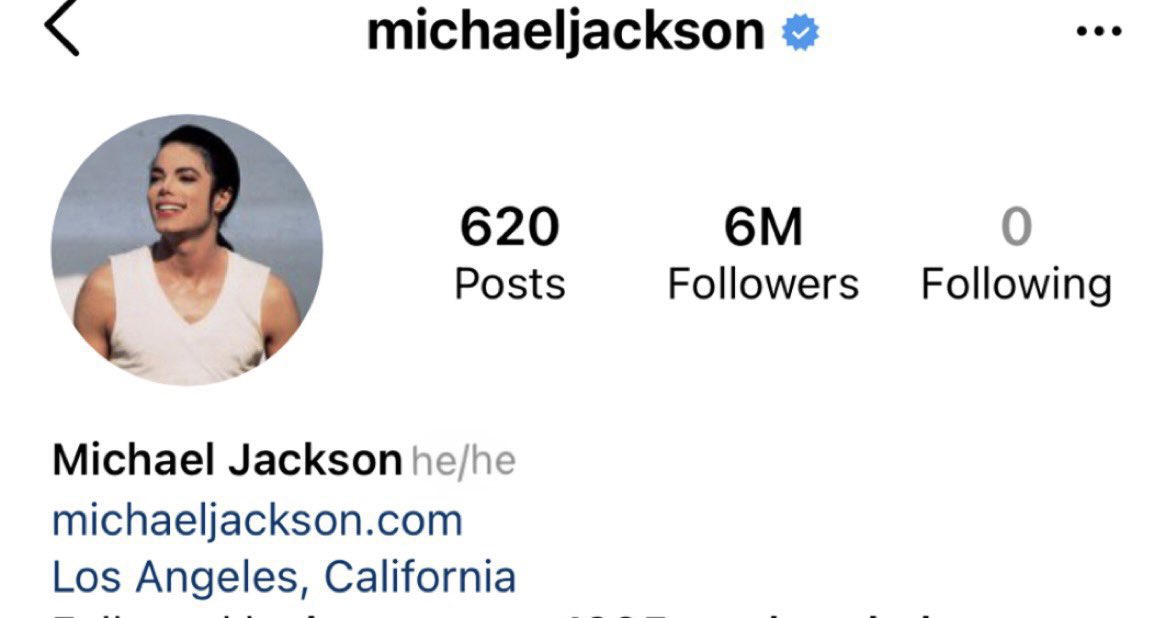
Task: Tap the 6M followers number
Action: tap(763, 227)
